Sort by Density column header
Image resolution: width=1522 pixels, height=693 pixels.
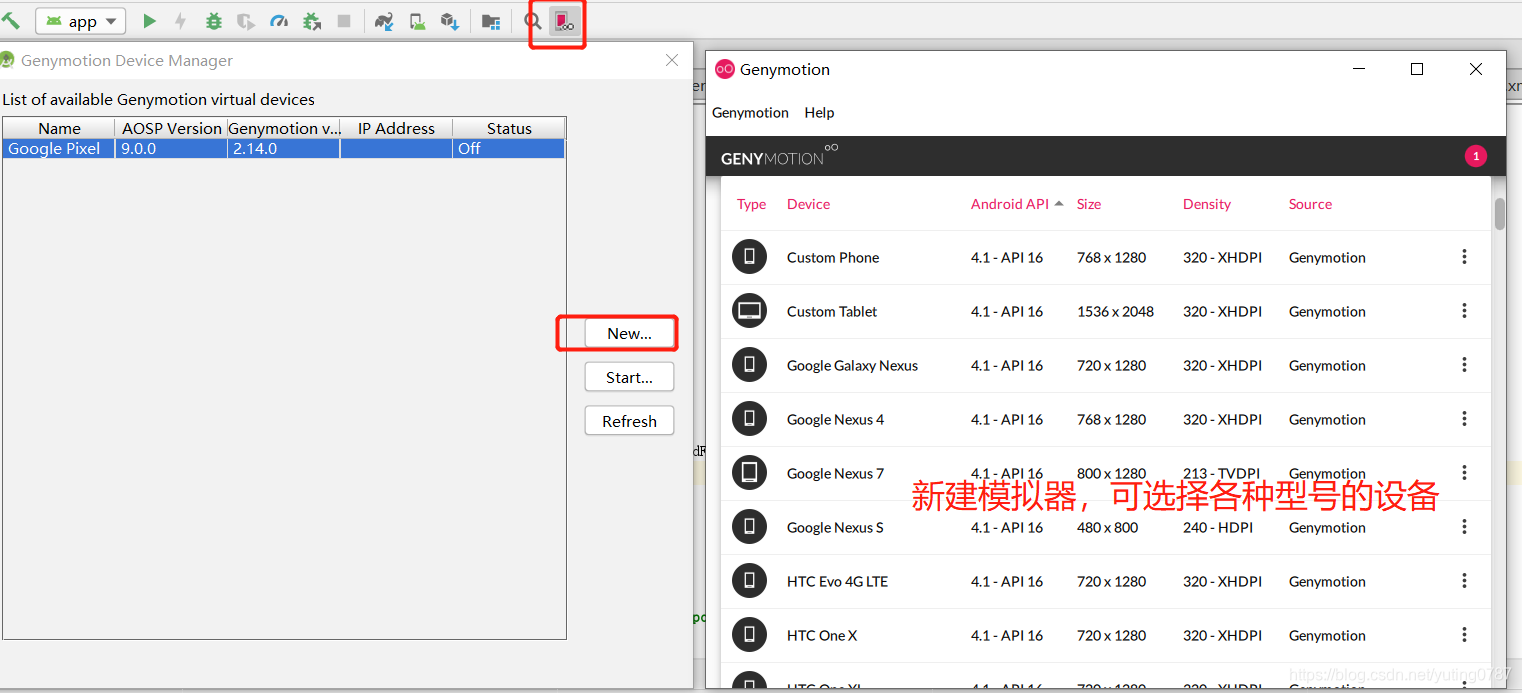tap(1207, 204)
